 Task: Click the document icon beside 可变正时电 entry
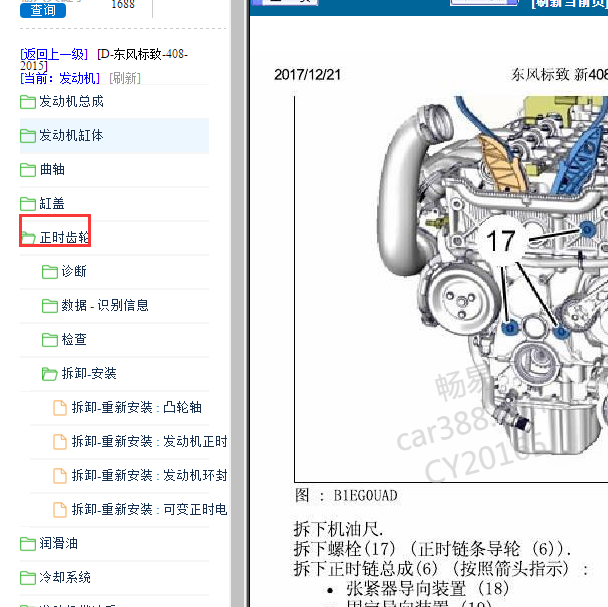click(x=60, y=510)
